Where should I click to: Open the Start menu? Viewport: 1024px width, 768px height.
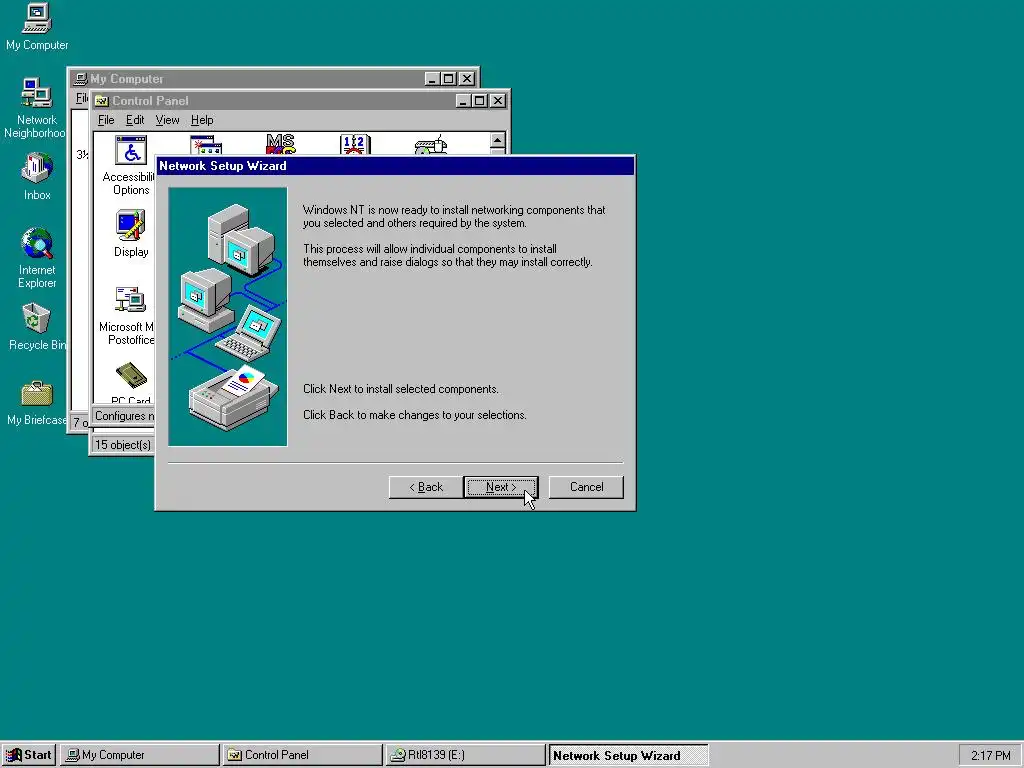click(x=29, y=755)
